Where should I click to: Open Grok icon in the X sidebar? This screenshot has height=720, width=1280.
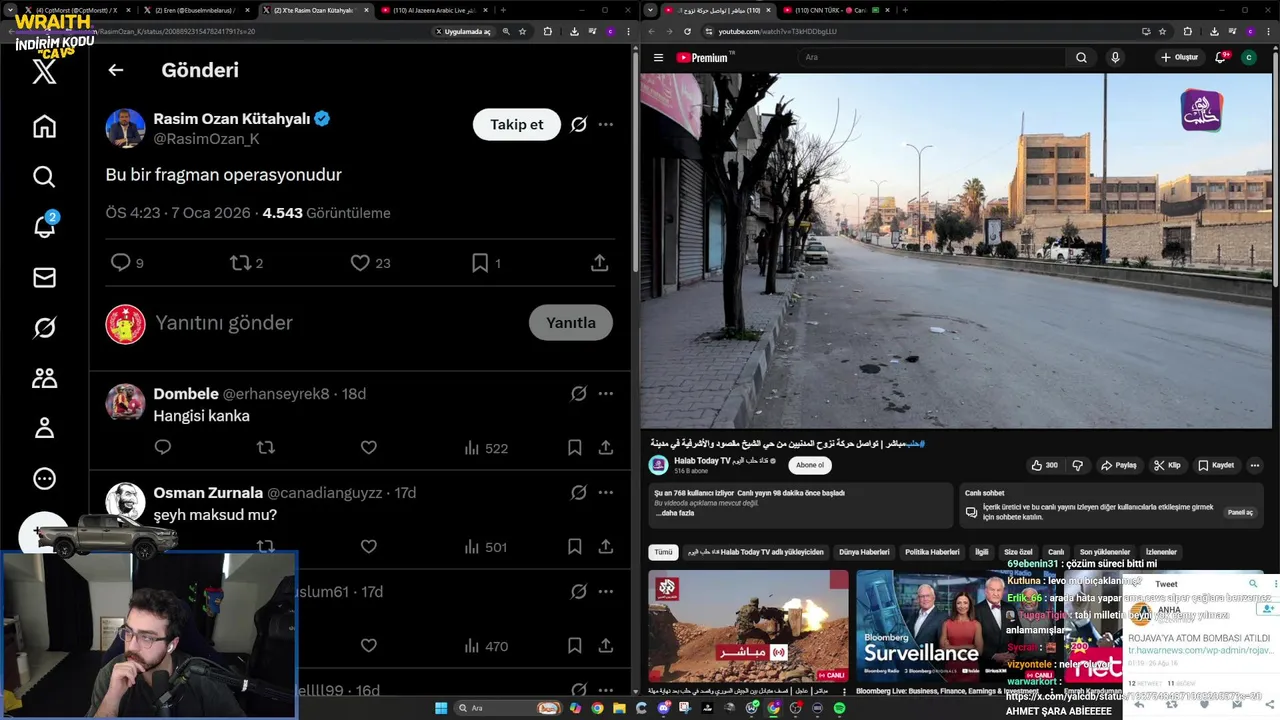click(x=44, y=328)
